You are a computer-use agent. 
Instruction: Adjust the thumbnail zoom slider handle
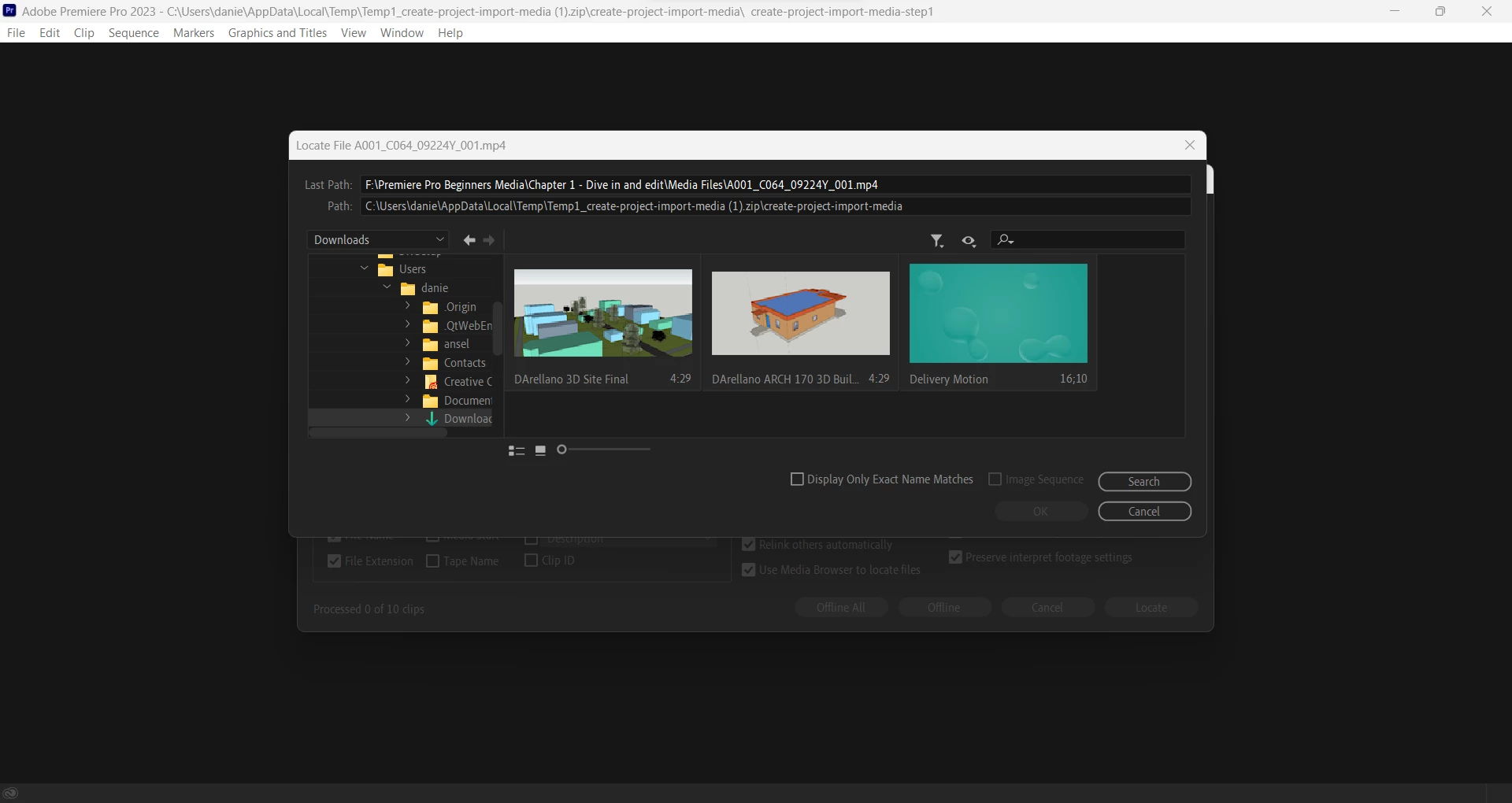(x=561, y=450)
